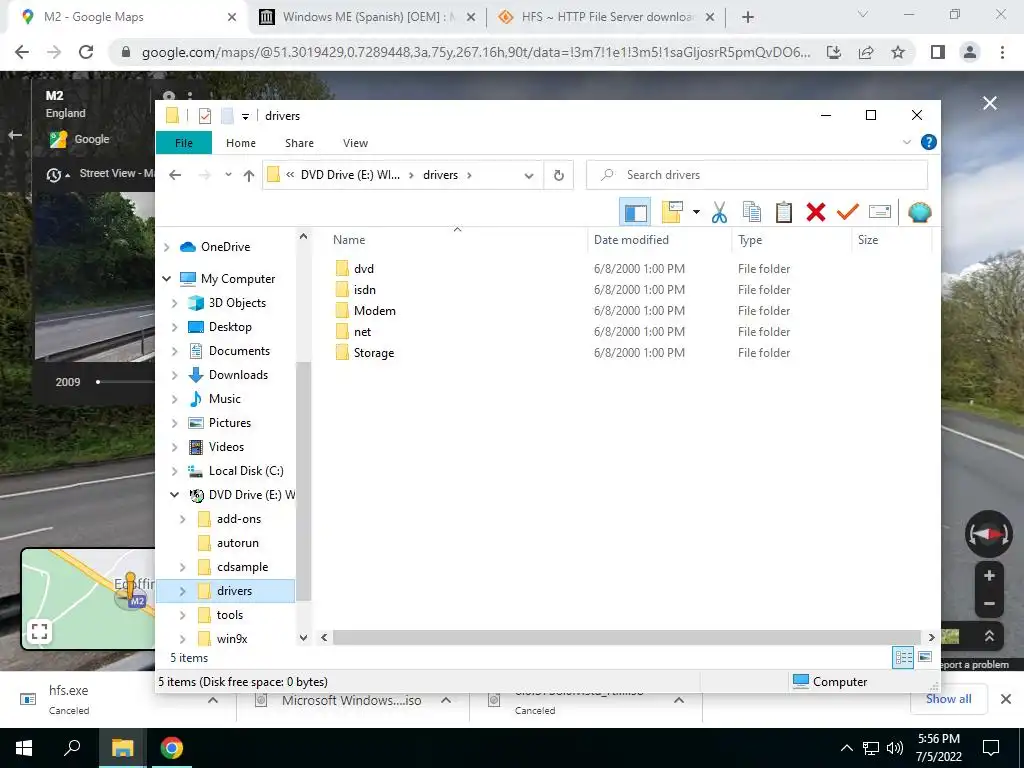Bookmark this page with star icon
The width and height of the screenshot is (1024, 768).
click(x=898, y=52)
